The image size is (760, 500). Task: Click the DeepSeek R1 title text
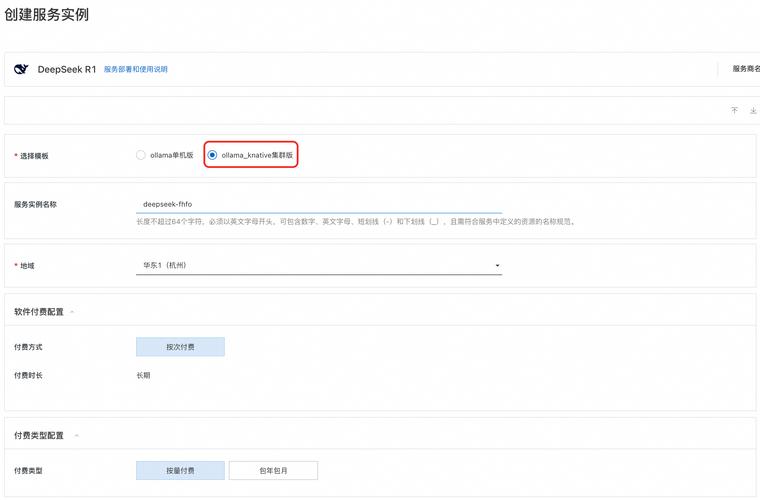click(67, 69)
